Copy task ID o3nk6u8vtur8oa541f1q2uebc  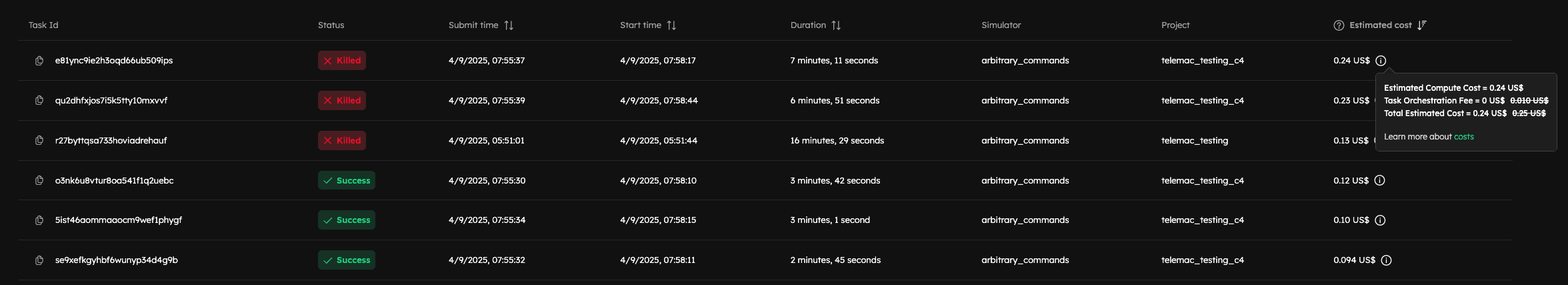click(39, 180)
